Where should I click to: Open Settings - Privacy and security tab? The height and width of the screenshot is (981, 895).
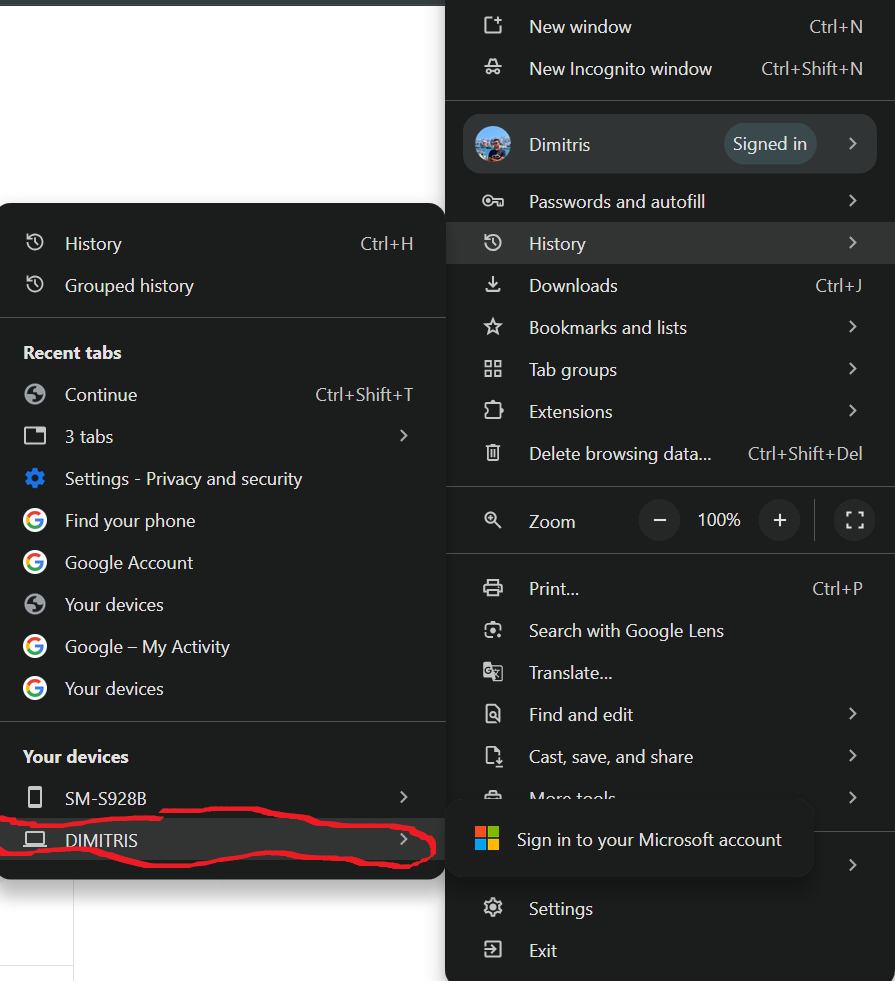pos(223,479)
